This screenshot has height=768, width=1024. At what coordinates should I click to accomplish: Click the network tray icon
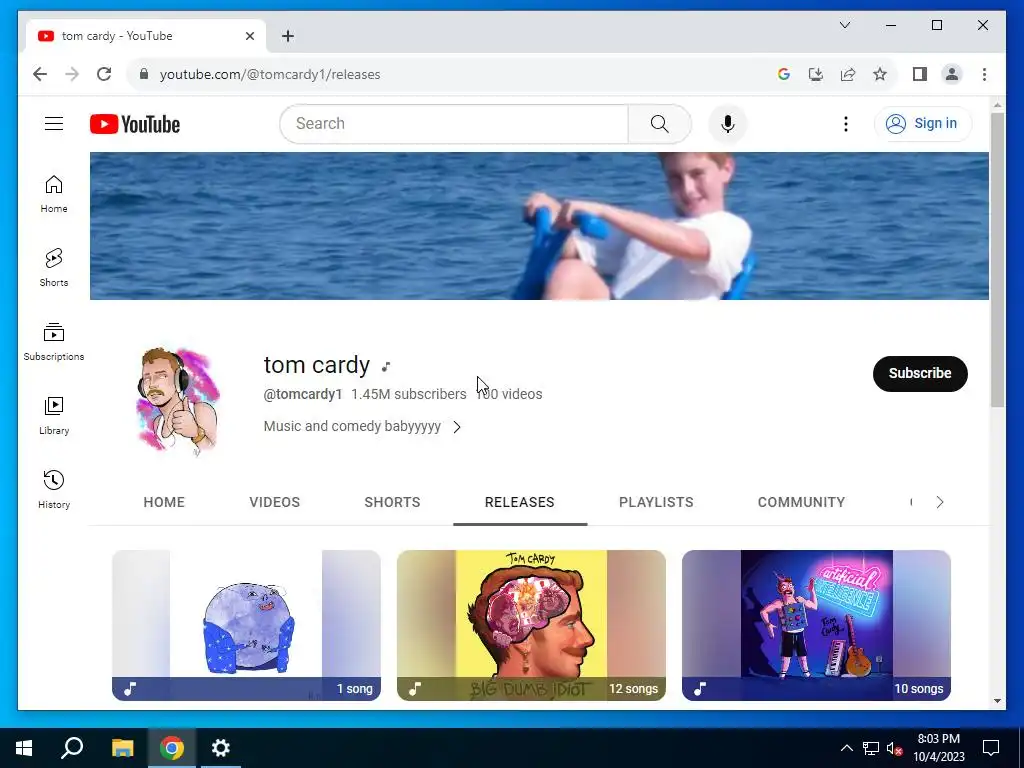[871, 748]
